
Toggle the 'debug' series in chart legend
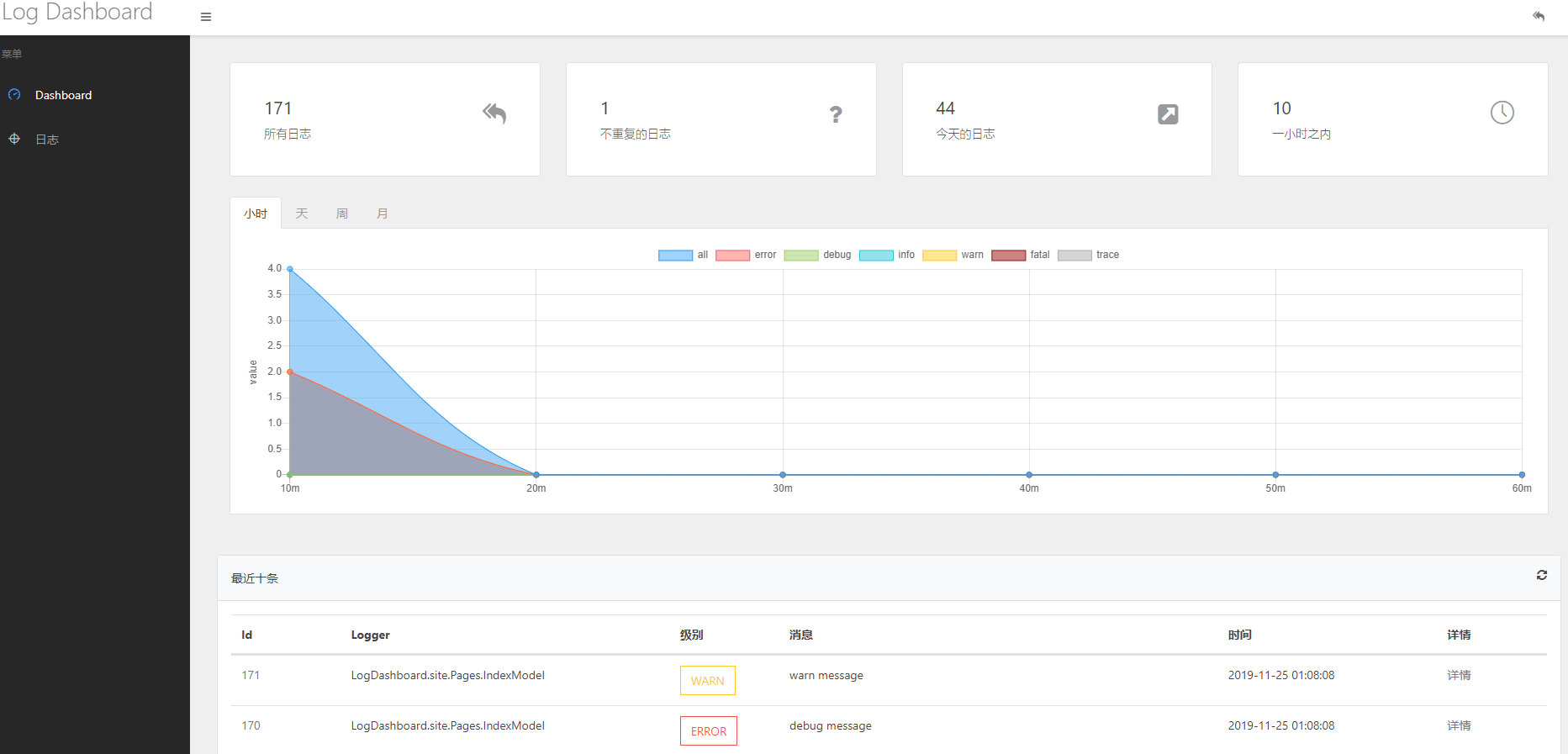[817, 256]
